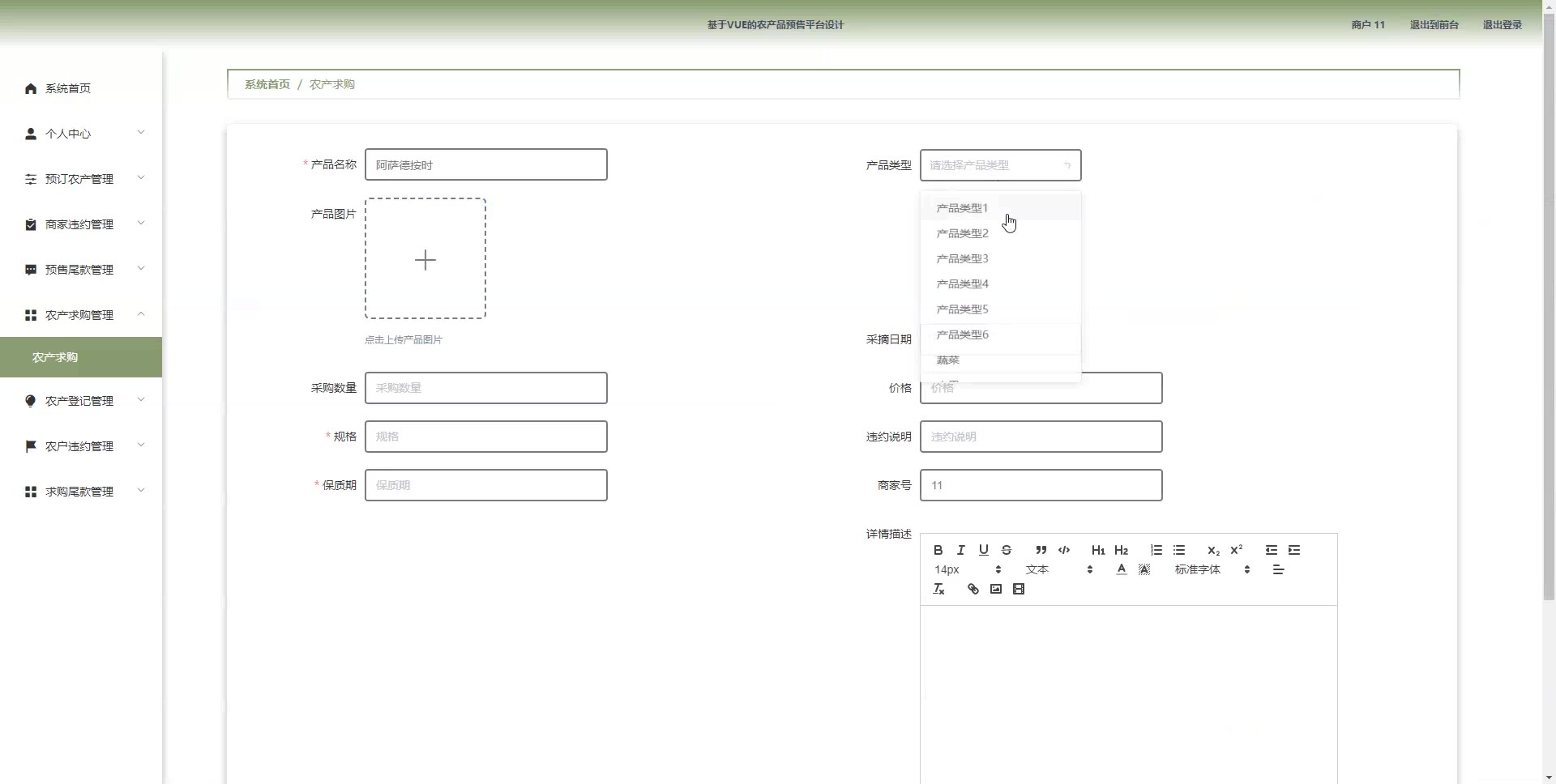Expand the 个人中心 menu chevron
Screen dimensions: 1556x784
click(x=141, y=133)
